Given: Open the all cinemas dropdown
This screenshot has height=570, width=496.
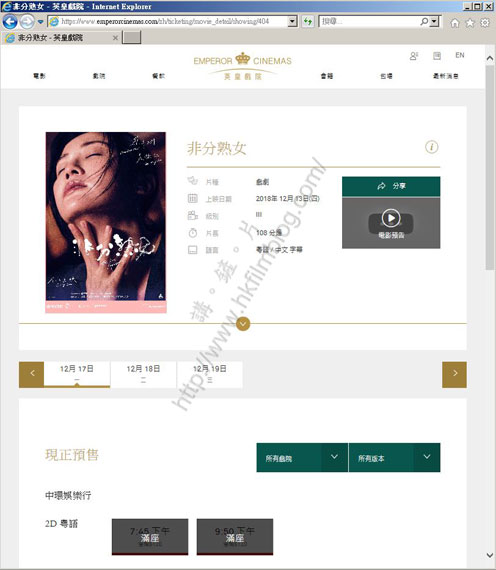Looking at the screenshot, I should [x=302, y=458].
